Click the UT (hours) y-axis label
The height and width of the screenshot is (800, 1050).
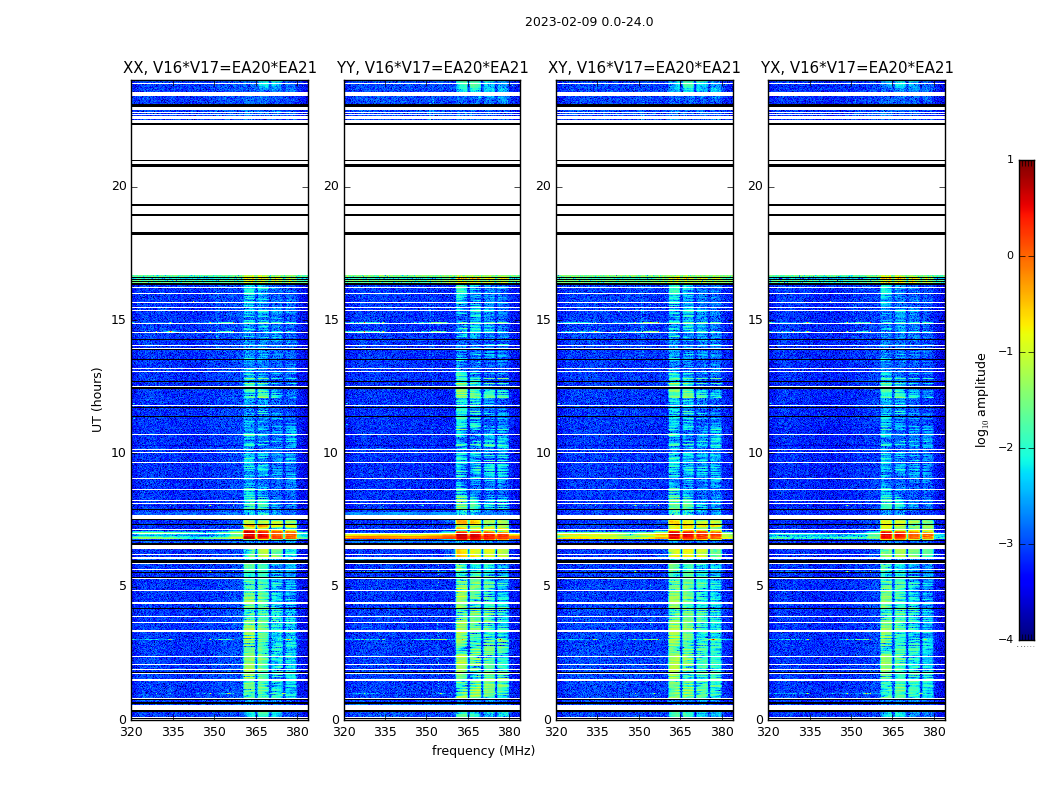(98, 399)
